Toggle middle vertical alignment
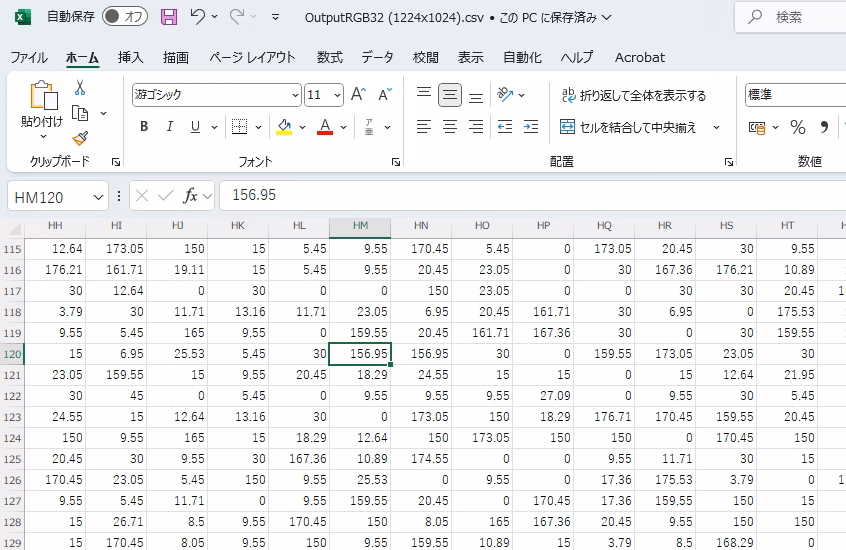Screen dimensions: 846x550 450,95
